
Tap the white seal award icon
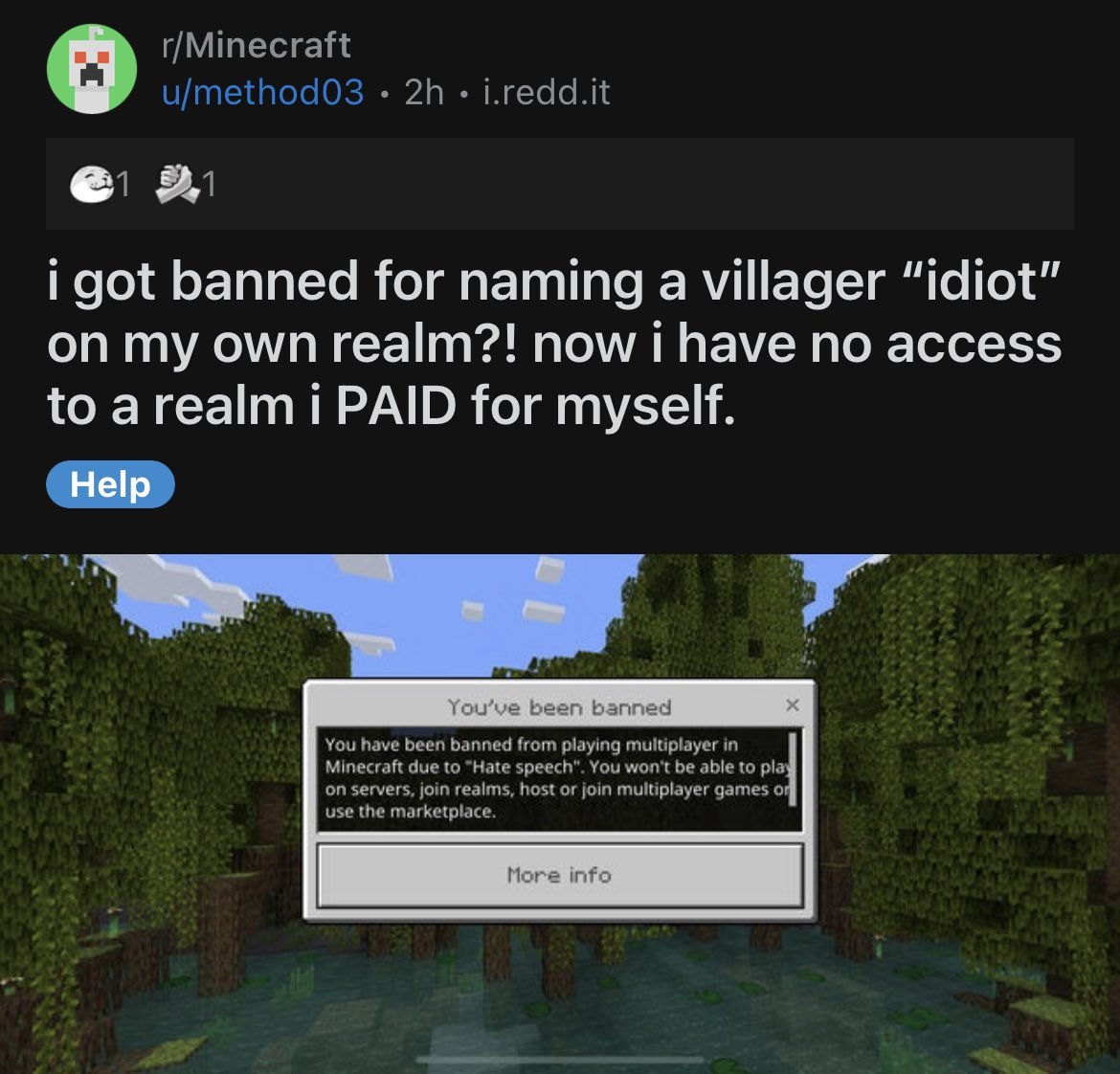92,184
